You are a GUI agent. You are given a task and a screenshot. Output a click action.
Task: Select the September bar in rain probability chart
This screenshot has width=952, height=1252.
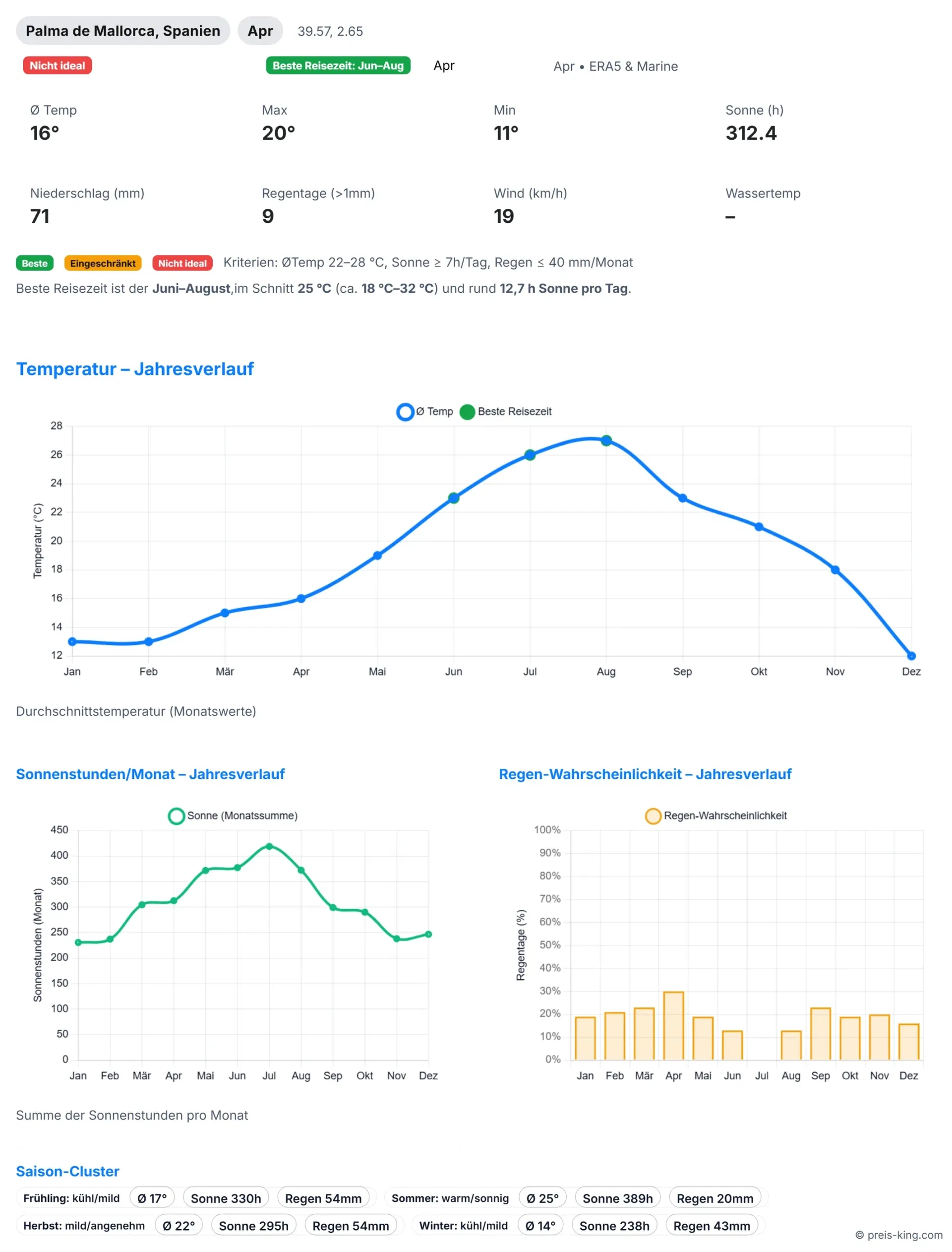pyautogui.click(x=821, y=1034)
